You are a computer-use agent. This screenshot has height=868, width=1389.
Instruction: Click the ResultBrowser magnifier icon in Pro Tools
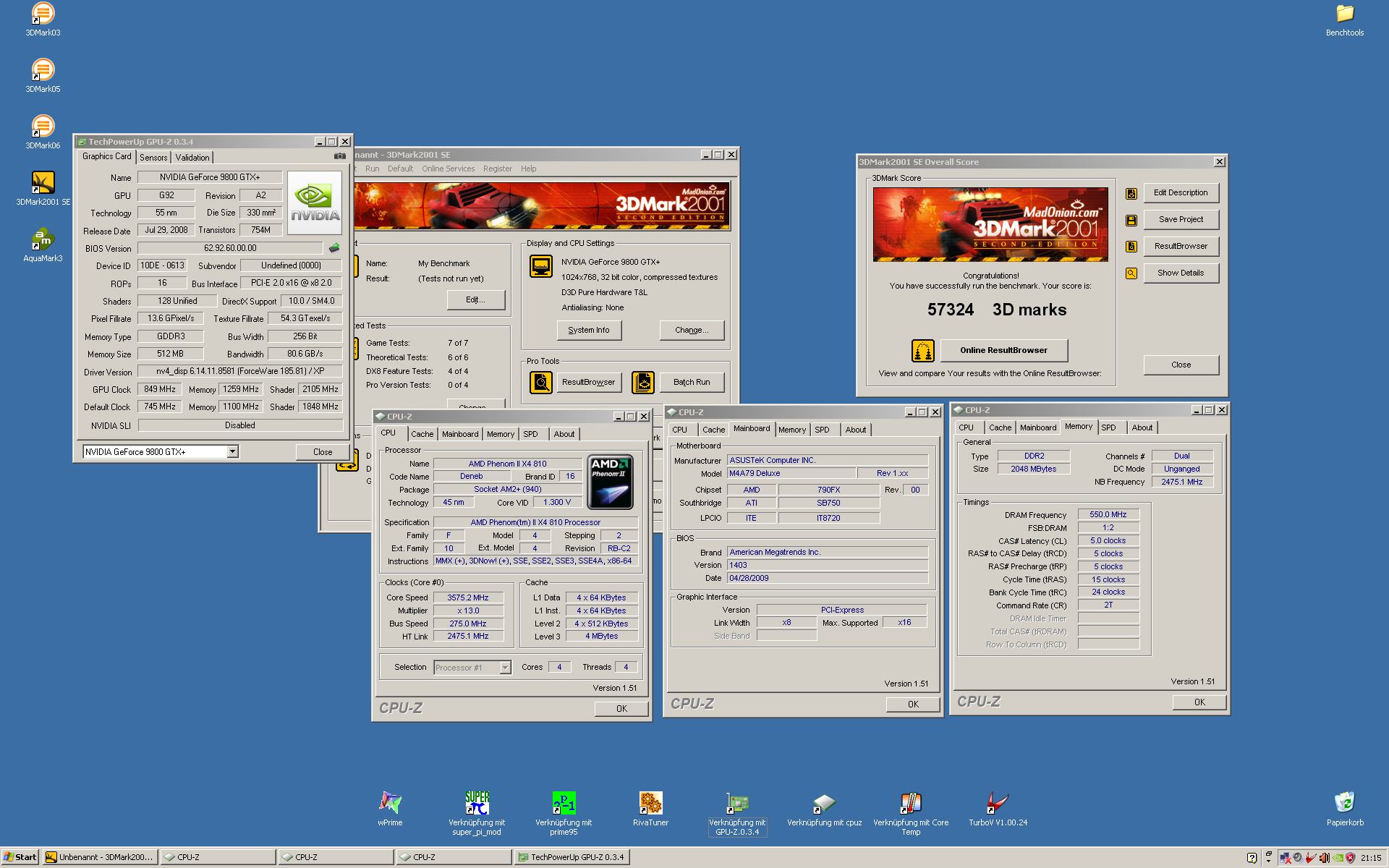pyautogui.click(x=540, y=382)
